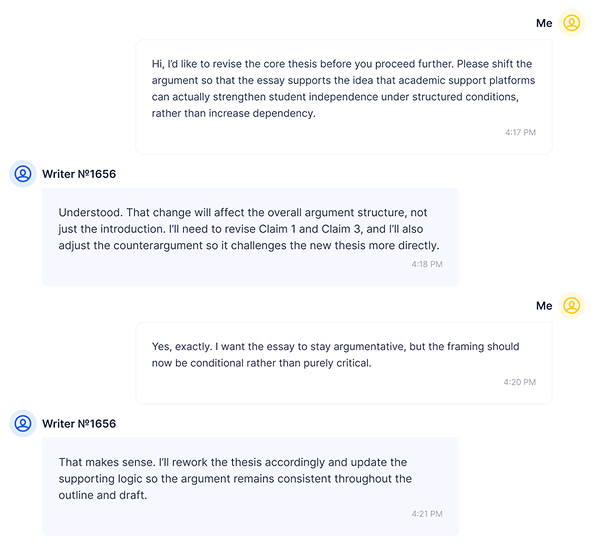The image size is (600, 548).
Task: Click the Me label above the 4:17 PM message
Action: tap(544, 23)
